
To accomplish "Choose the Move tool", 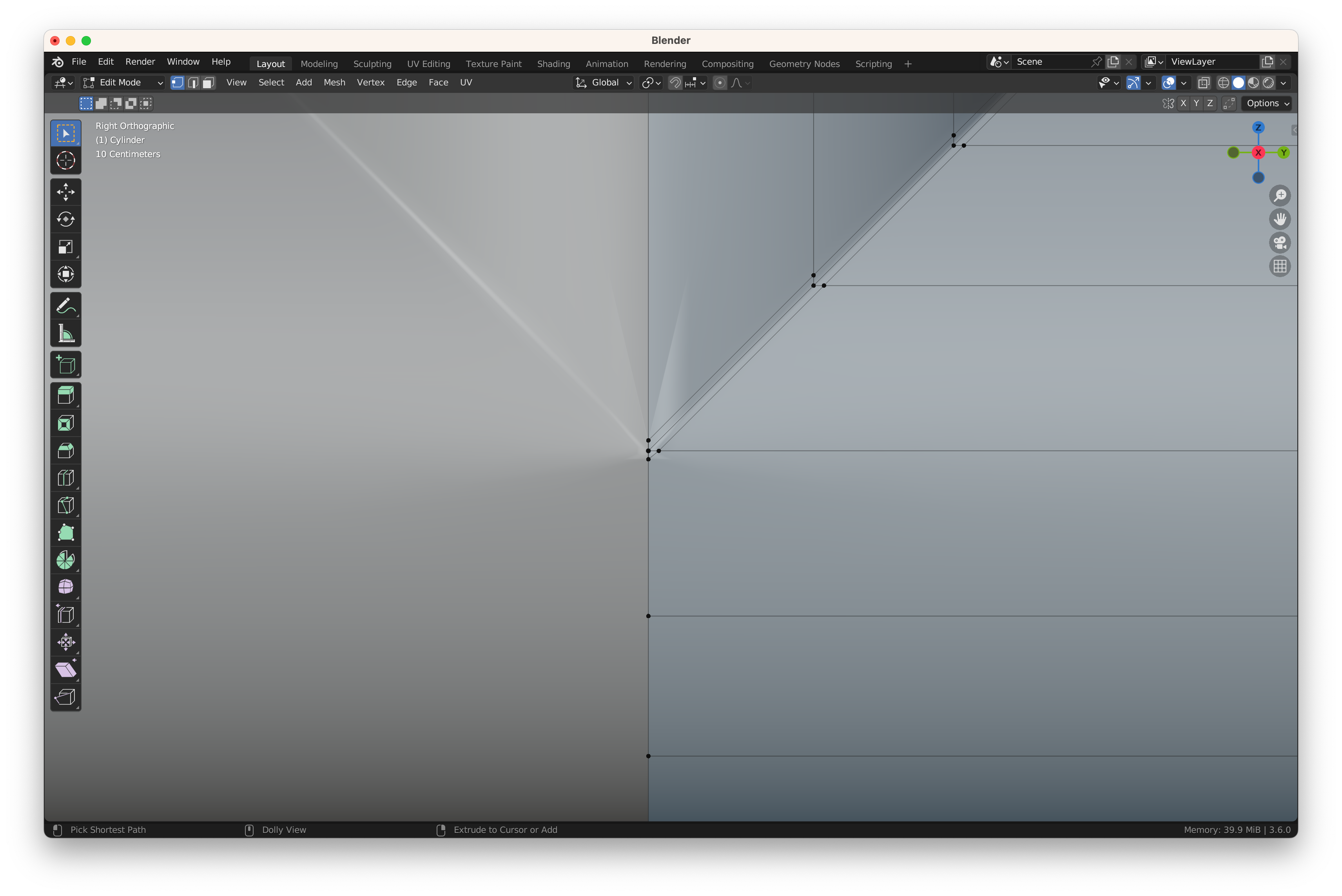I will tap(66, 192).
